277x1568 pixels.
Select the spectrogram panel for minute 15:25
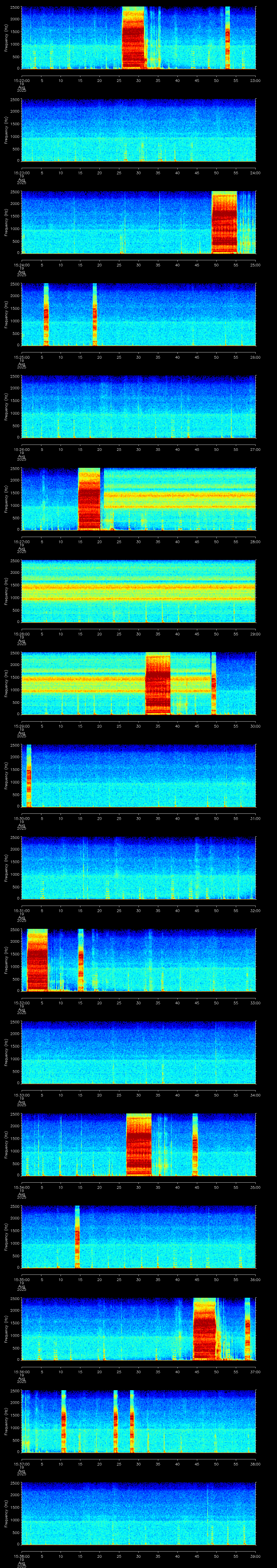pyautogui.click(x=138, y=315)
